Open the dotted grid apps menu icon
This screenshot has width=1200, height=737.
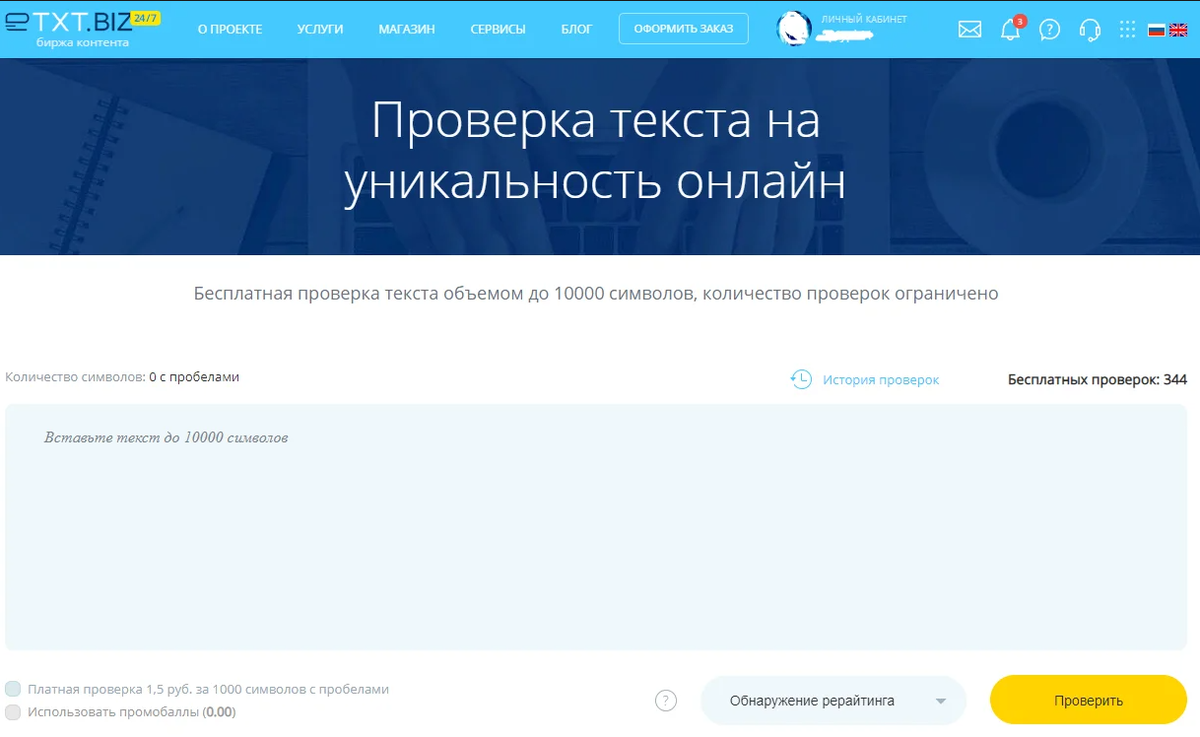(x=1127, y=30)
